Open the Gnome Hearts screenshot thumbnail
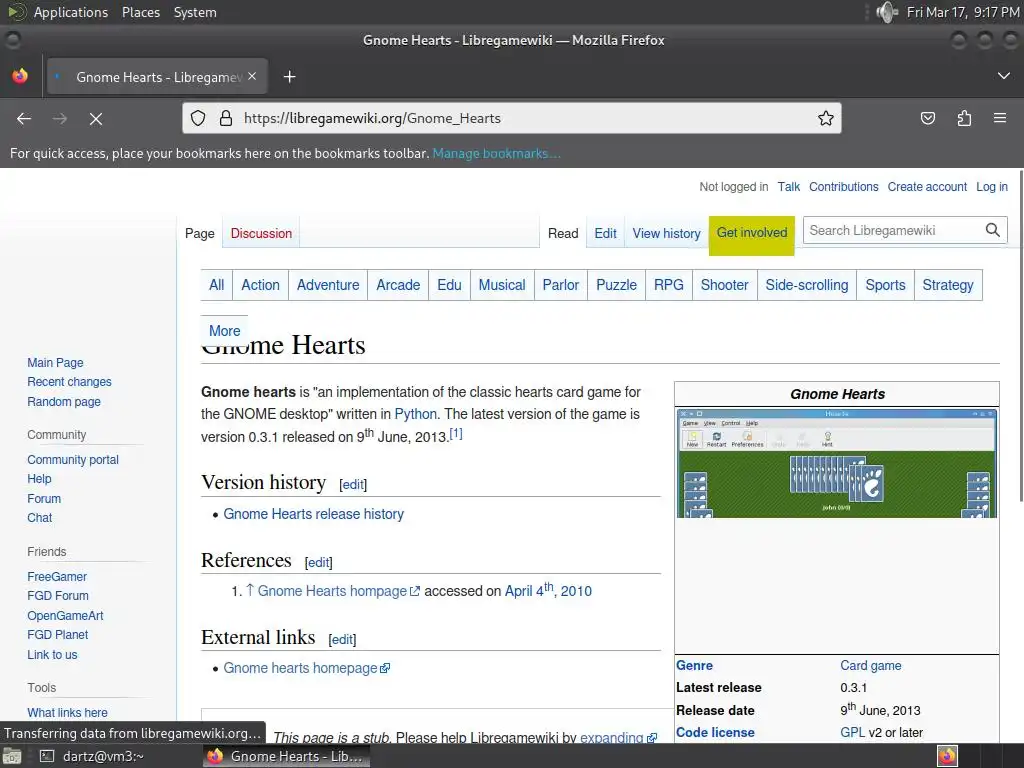 (837, 463)
